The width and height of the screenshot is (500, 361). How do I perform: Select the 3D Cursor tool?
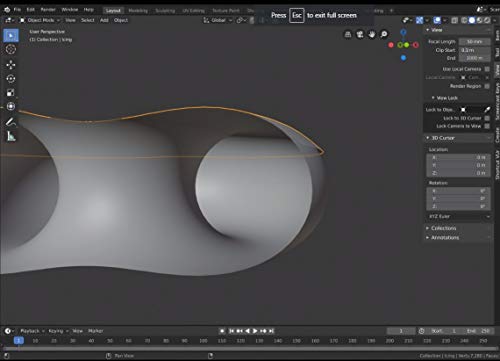tap(11, 49)
